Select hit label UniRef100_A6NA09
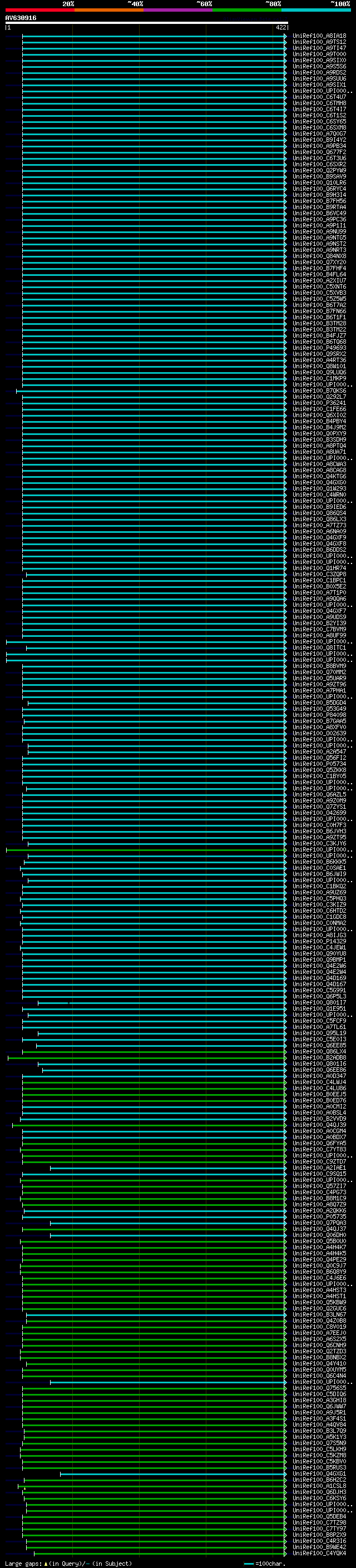Viewport: 356px width, 1568px height. click(x=319, y=531)
